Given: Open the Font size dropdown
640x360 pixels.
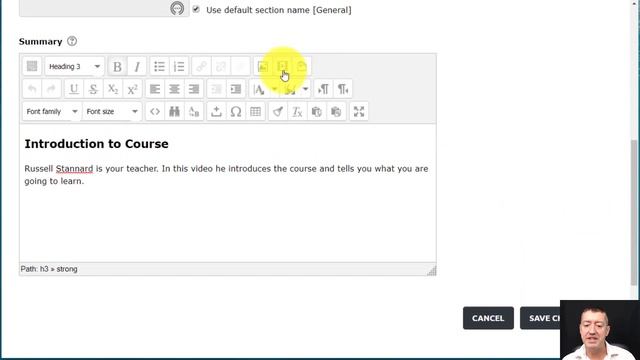Looking at the screenshot, I should (x=112, y=111).
